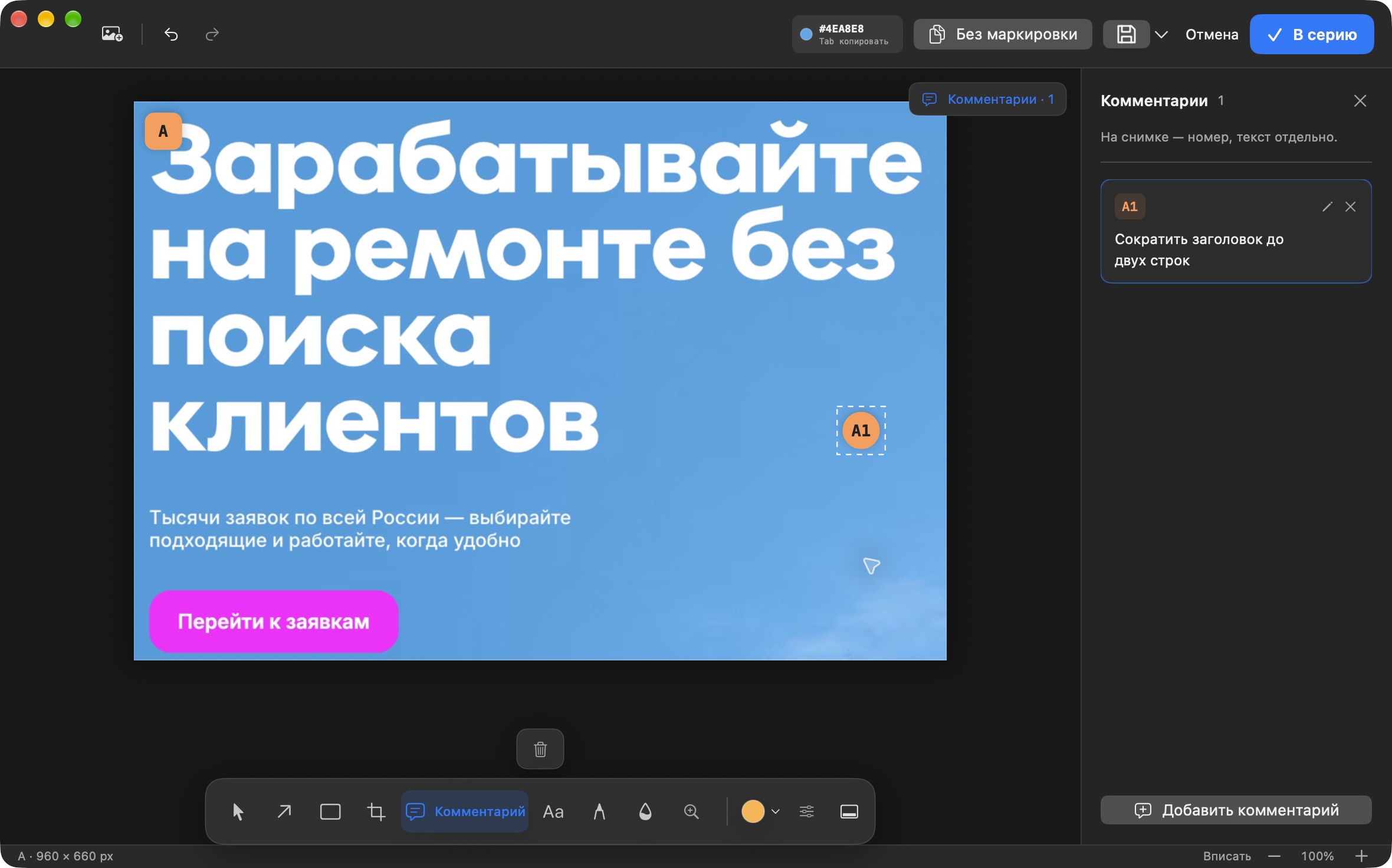This screenshot has height=868, width=1392.
Task: Select the rectangle shape tool
Action: 330,811
